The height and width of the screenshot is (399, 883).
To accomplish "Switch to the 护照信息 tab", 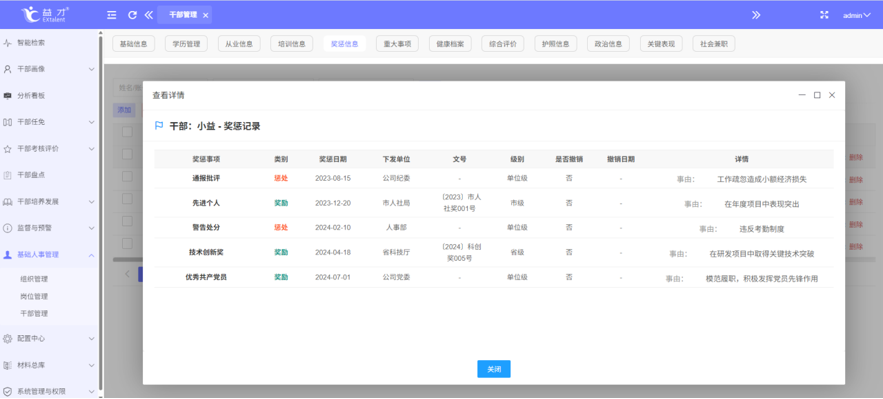I will click(556, 44).
